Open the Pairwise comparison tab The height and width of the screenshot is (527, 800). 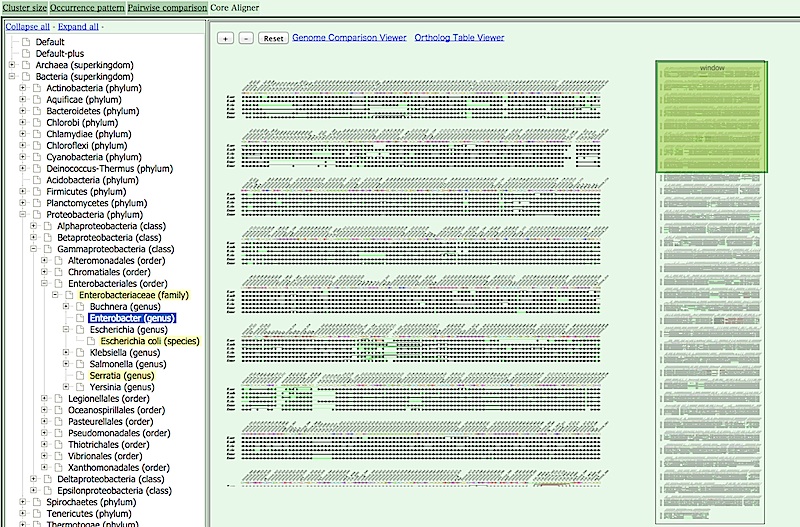click(x=167, y=7)
